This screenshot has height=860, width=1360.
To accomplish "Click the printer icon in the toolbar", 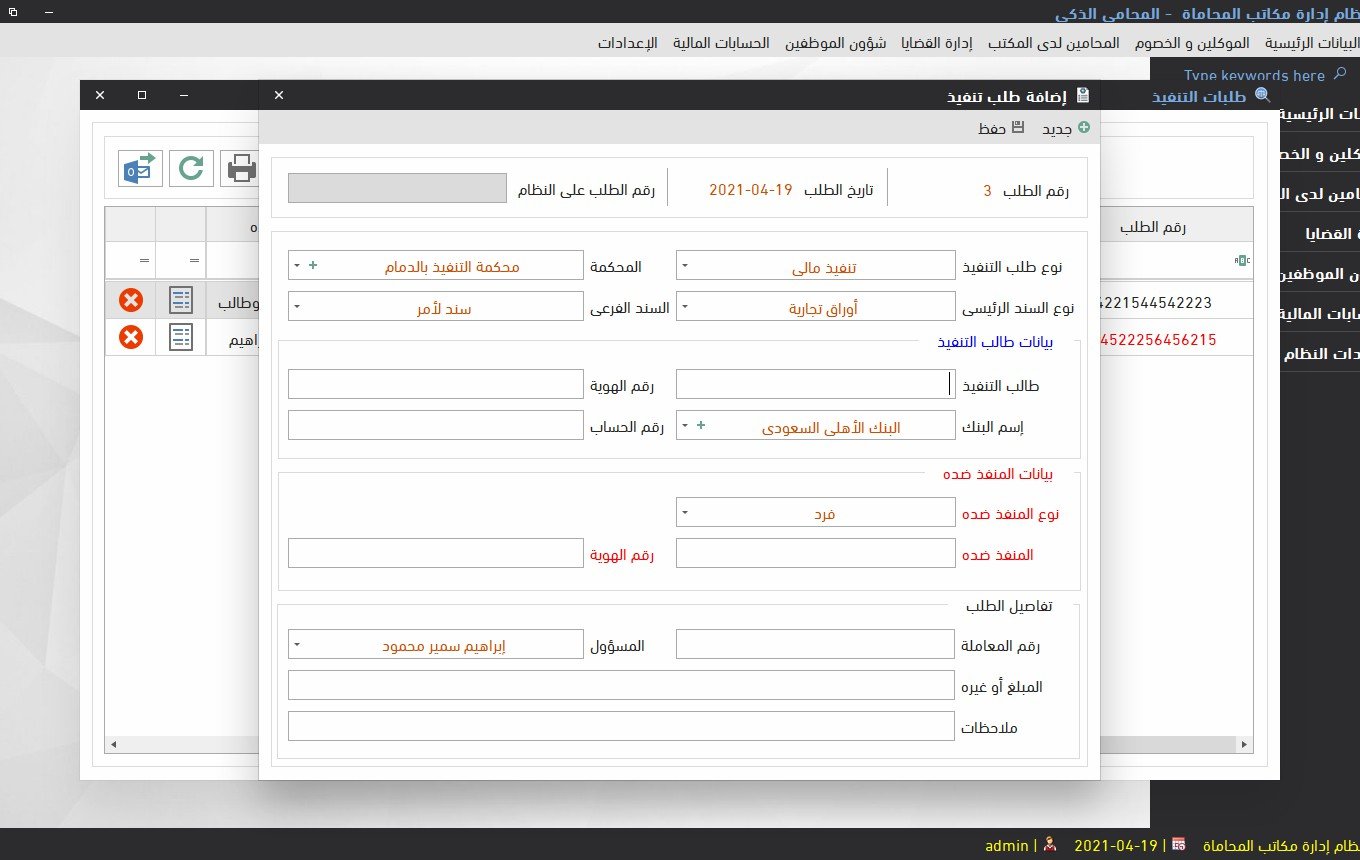I will click(240, 169).
